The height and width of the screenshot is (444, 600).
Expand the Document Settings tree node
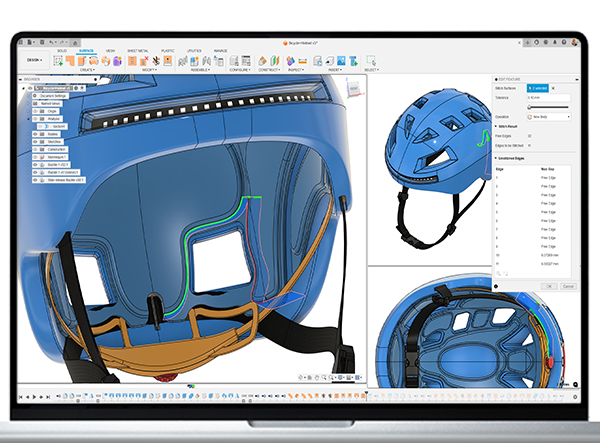point(28,96)
